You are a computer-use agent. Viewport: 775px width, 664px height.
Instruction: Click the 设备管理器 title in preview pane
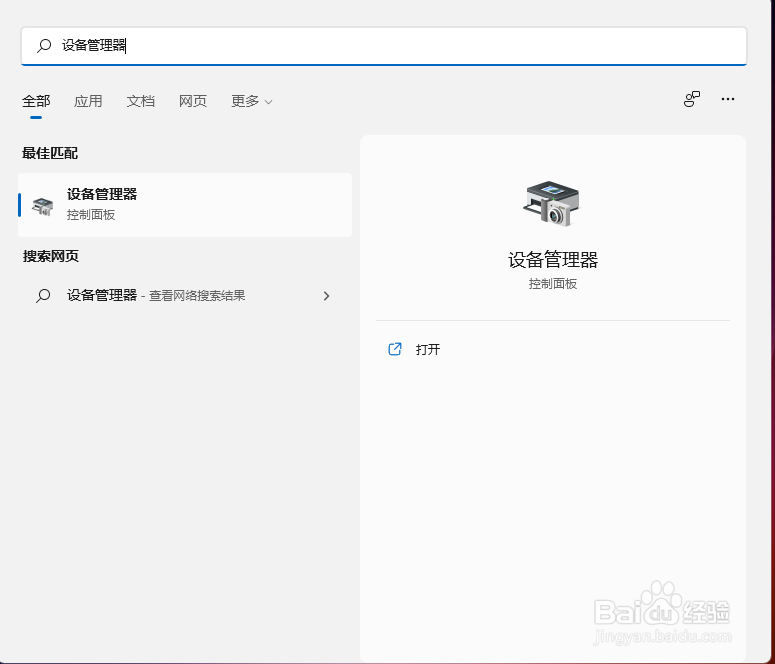553,260
